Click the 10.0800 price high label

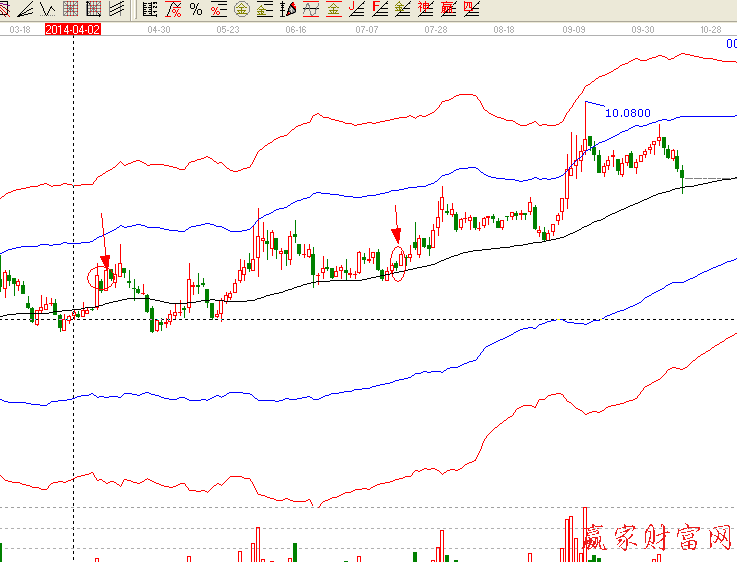click(628, 113)
